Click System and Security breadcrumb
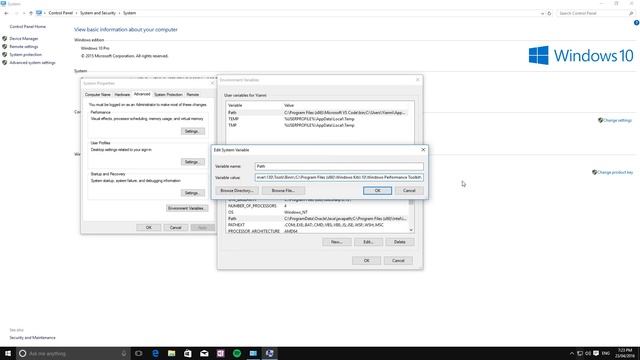This screenshot has height=360, width=640. tap(98, 13)
